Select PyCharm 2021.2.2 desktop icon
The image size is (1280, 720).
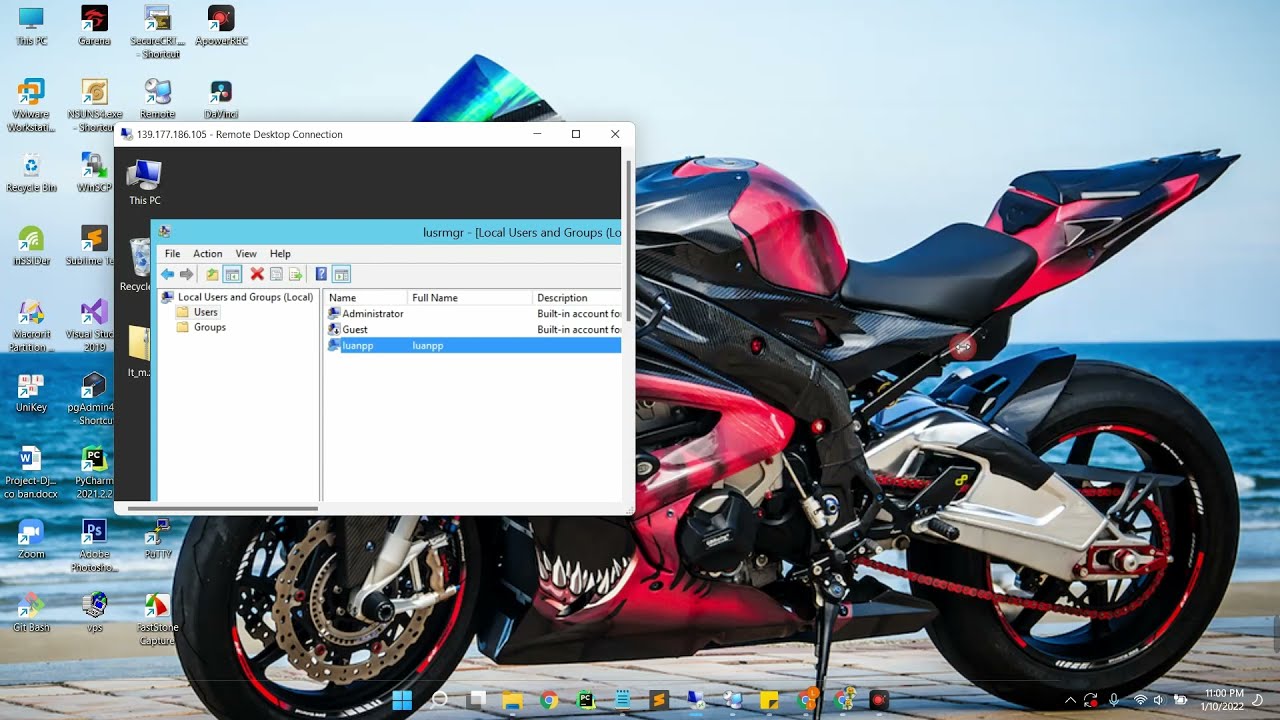coord(94,472)
